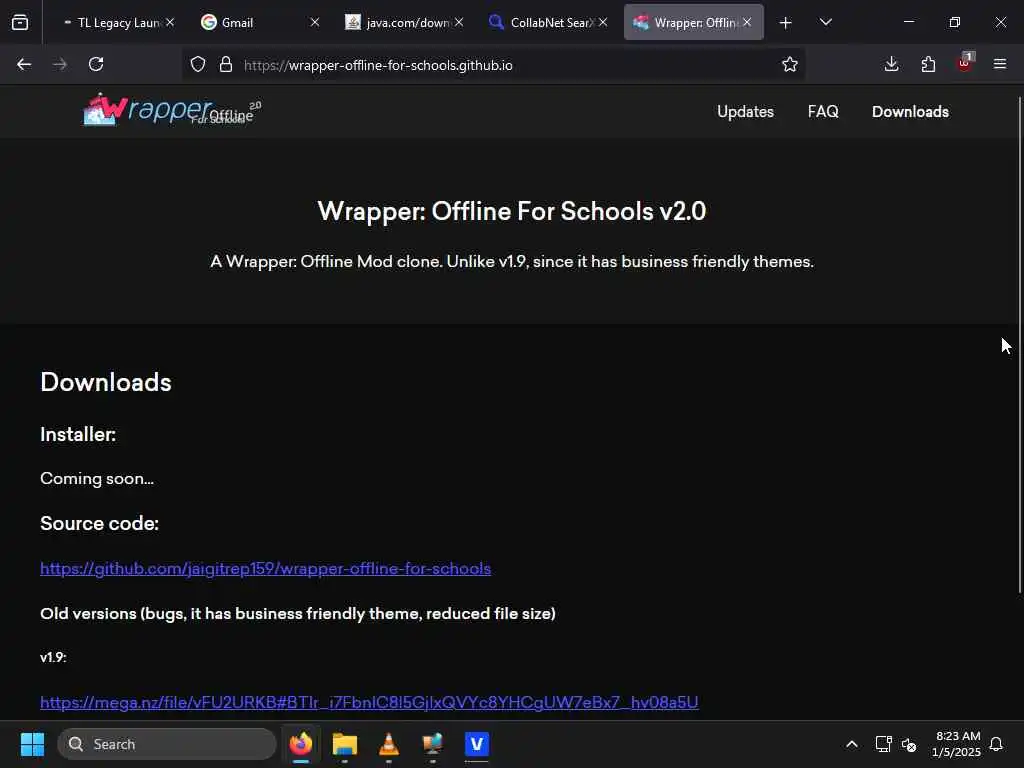View site security padlock info
This screenshot has height=768, width=1024.
[226, 64]
